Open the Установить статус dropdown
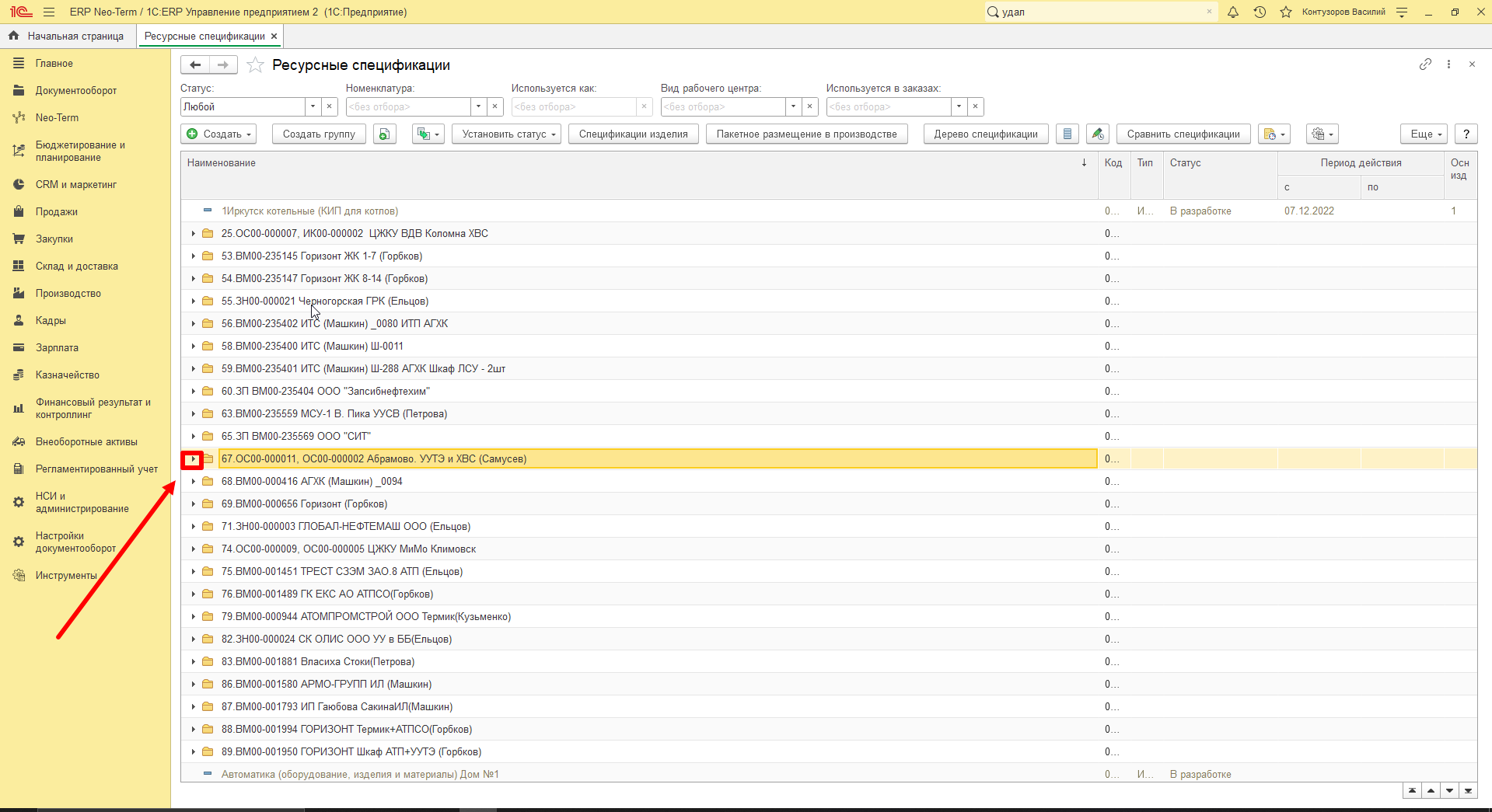The image size is (1492, 812). click(506, 134)
